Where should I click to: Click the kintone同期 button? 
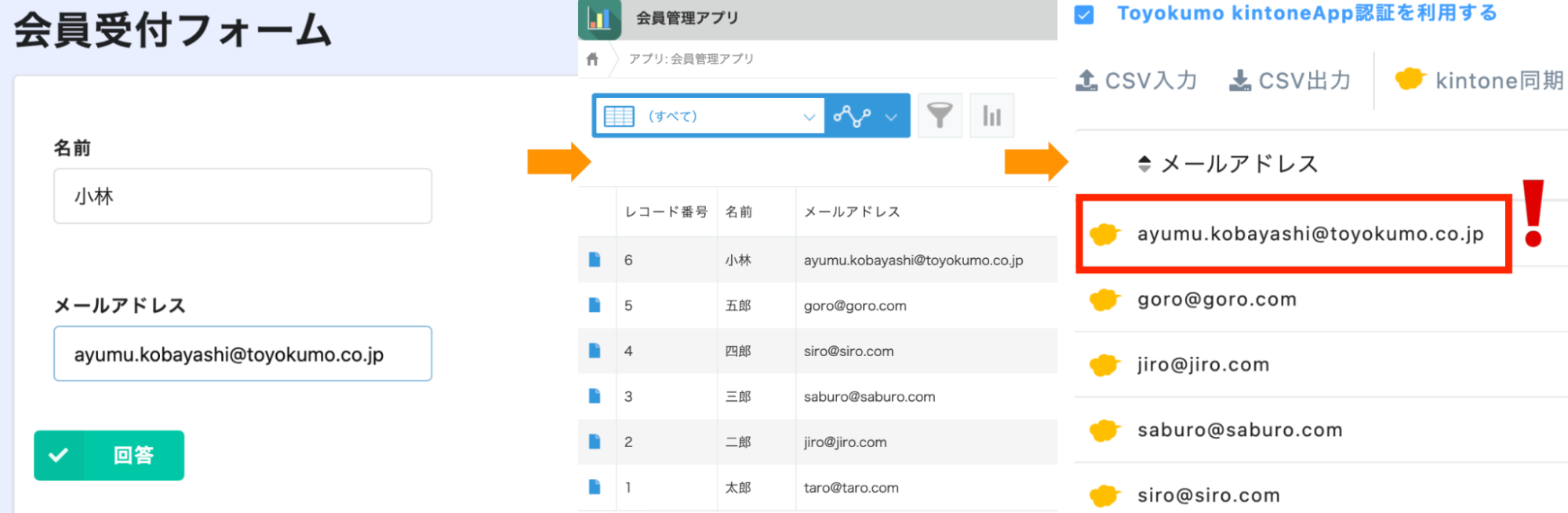click(1479, 80)
